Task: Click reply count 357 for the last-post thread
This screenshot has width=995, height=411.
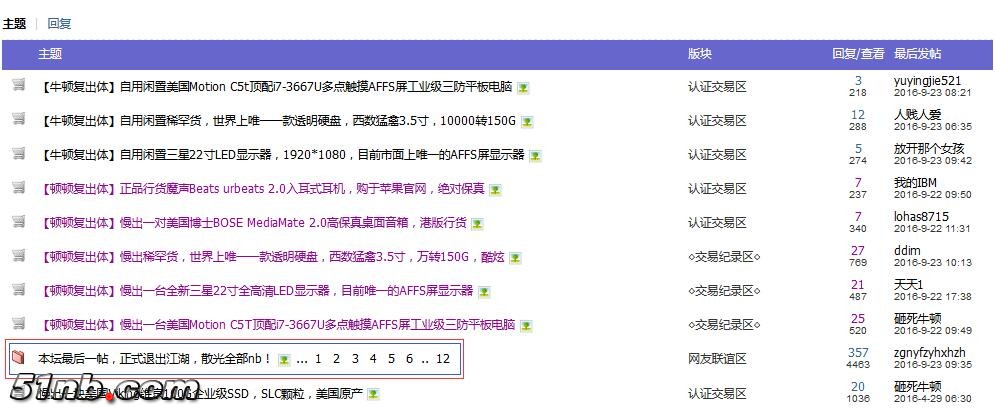Action: click(858, 352)
